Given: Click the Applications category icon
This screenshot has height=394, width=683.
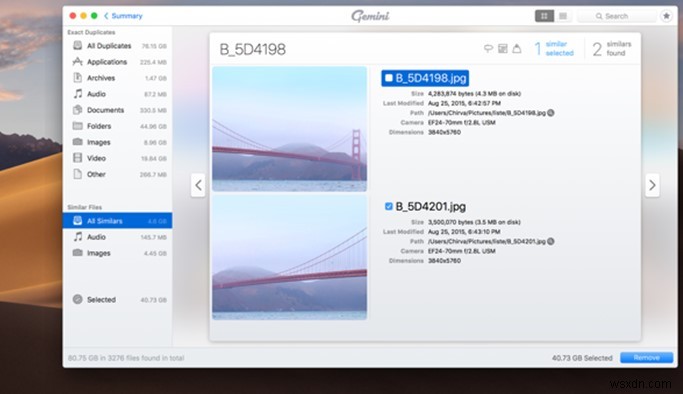Looking at the screenshot, I should (78, 61).
